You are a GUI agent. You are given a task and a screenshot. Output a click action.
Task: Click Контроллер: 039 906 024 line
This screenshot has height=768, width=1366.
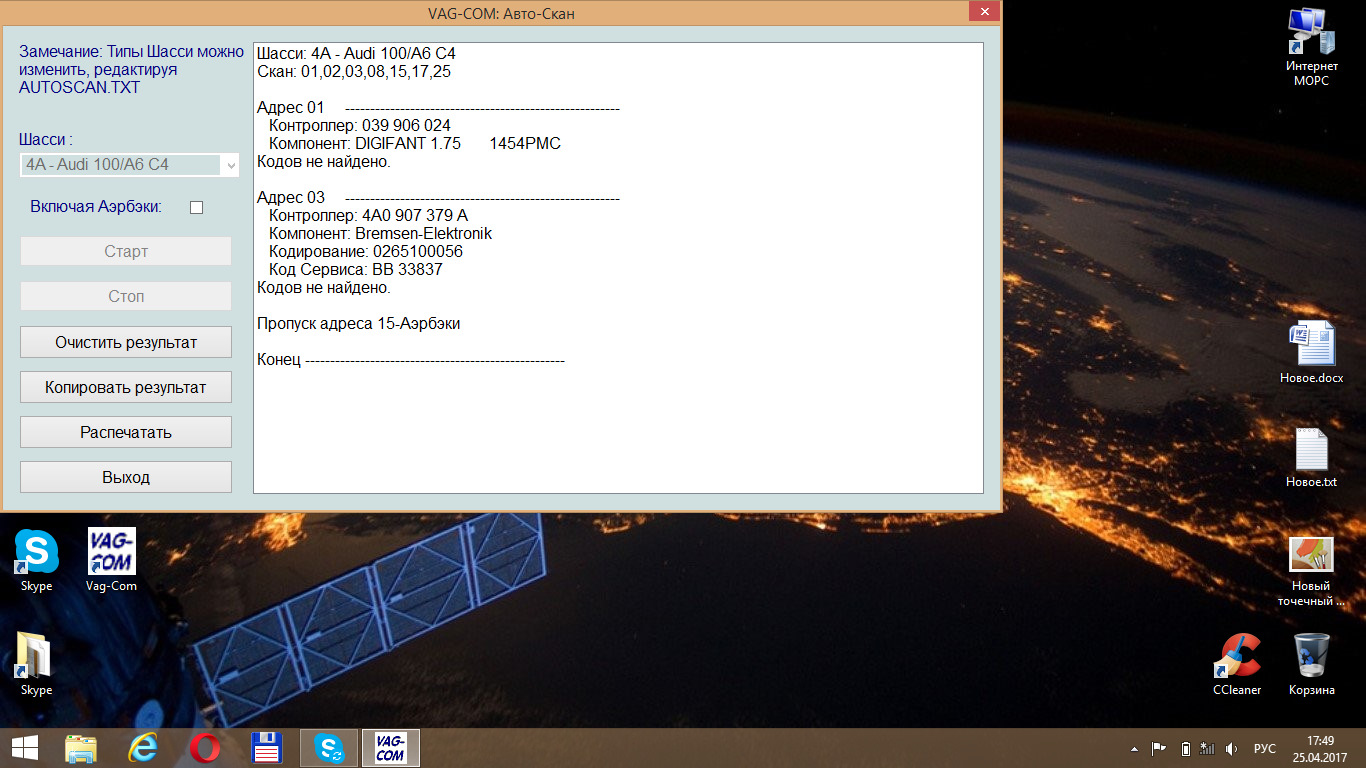coord(360,125)
